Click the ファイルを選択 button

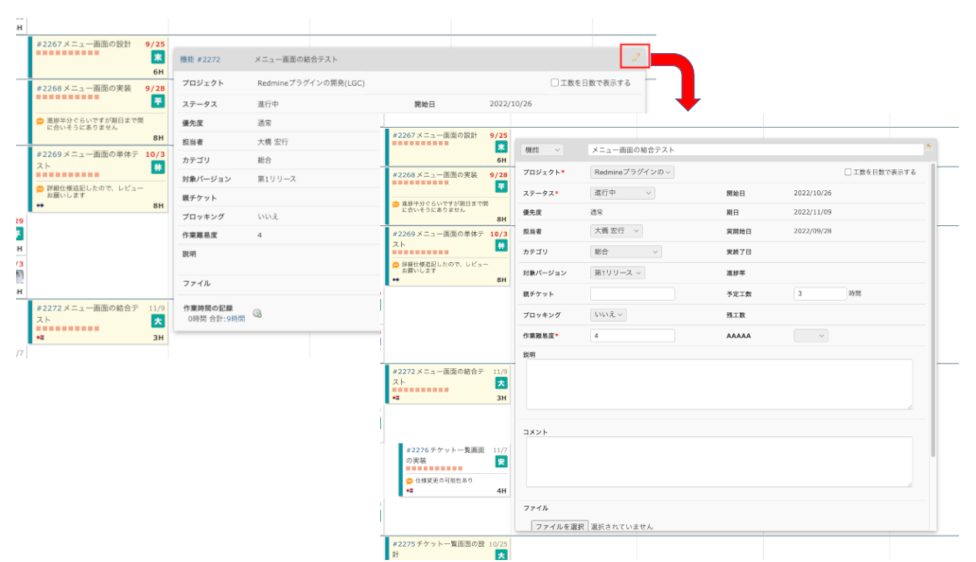pos(559,525)
